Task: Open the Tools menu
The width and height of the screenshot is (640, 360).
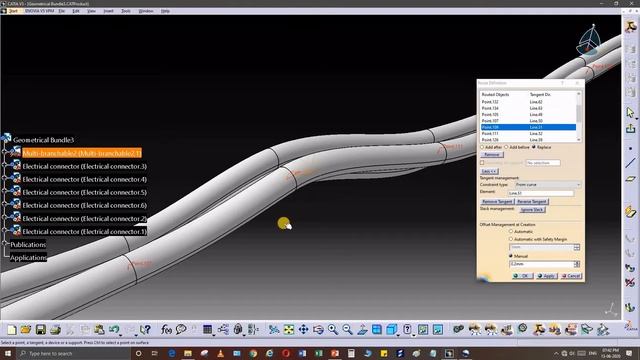Action: [x=126, y=11]
